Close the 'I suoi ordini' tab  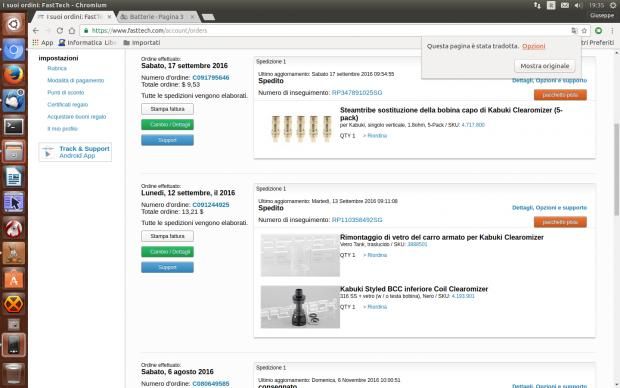tap(110, 17)
